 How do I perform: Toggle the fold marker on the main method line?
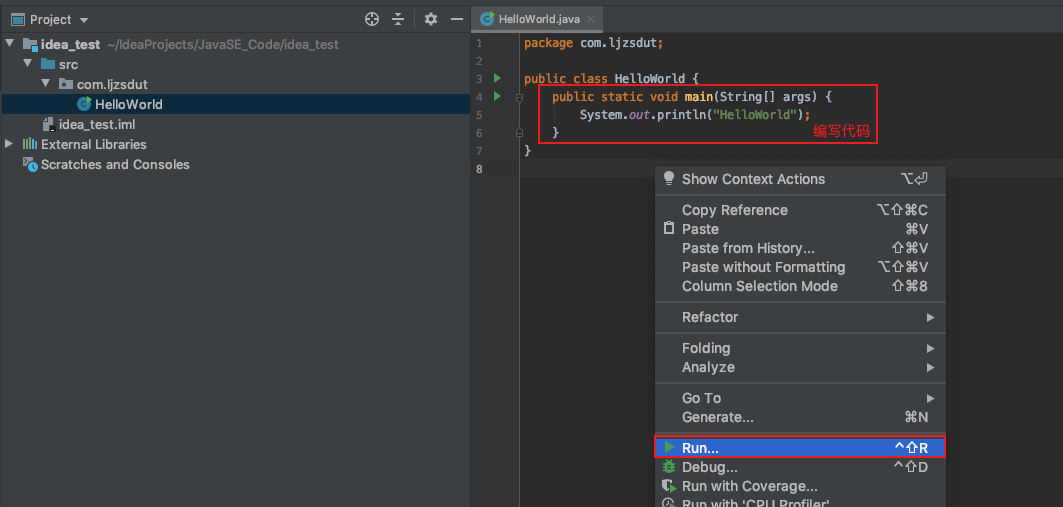519,97
